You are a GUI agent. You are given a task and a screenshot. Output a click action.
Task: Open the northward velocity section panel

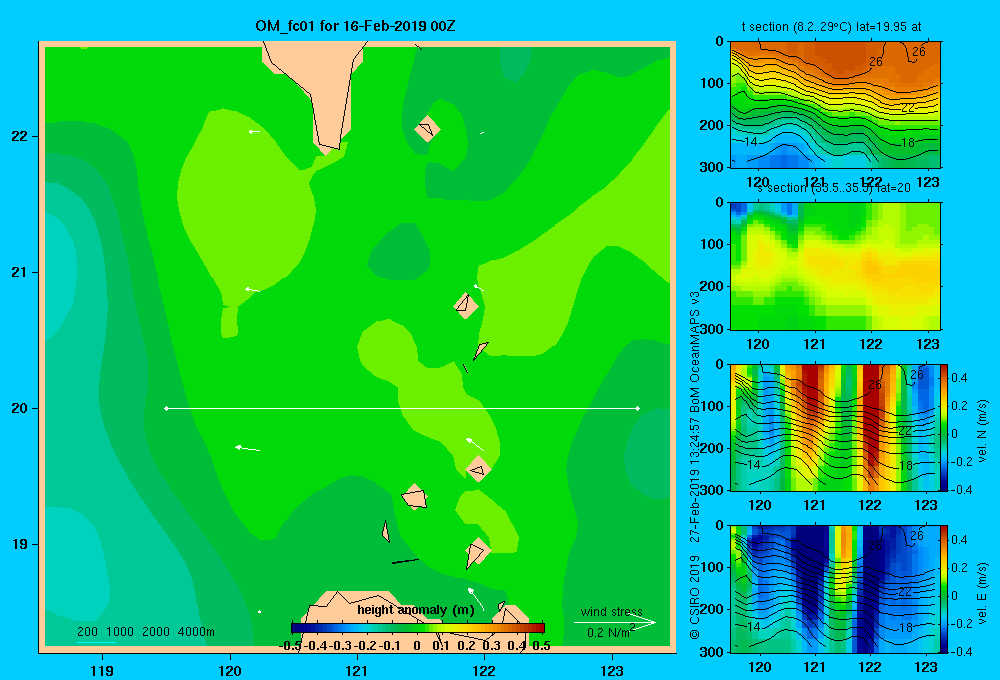coord(834,427)
